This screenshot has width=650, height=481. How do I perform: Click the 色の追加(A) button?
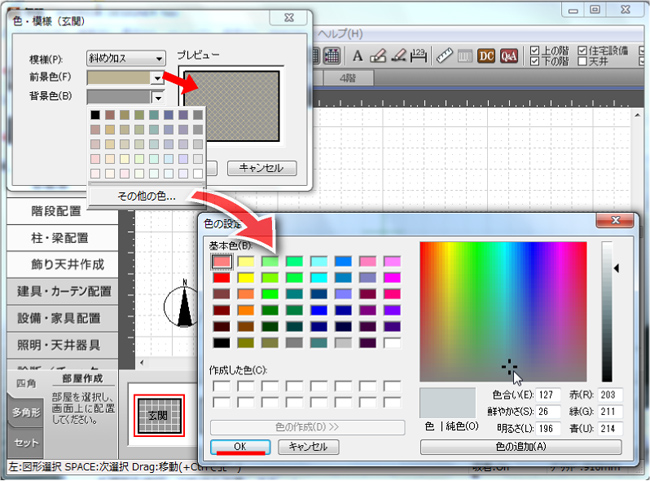tap(520, 447)
